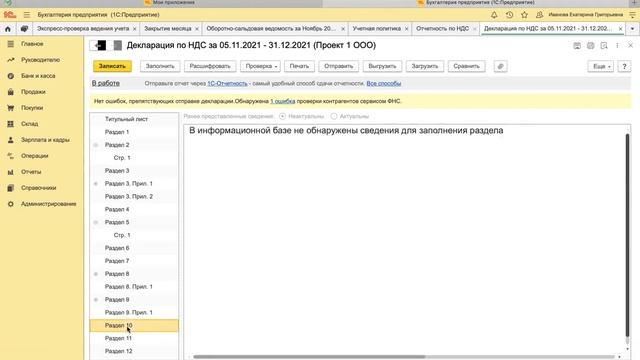The height and width of the screenshot is (360, 640).
Task: Click the Печать button
Action: [x=299, y=66]
